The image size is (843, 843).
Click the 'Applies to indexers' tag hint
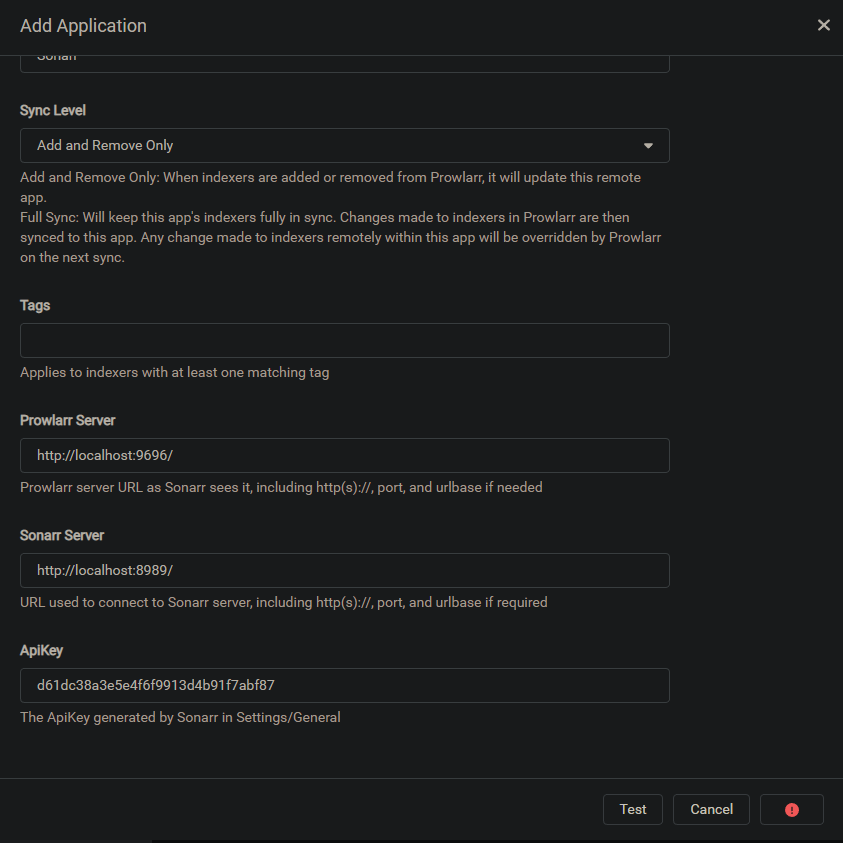pyautogui.click(x=175, y=372)
